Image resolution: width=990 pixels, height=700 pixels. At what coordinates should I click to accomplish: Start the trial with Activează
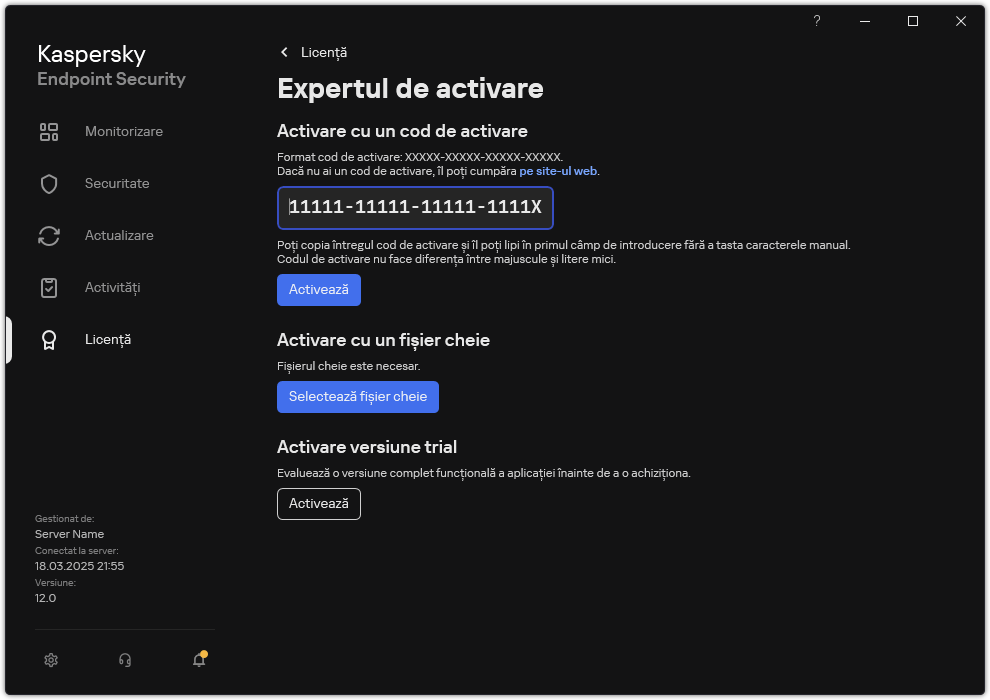tap(318, 504)
